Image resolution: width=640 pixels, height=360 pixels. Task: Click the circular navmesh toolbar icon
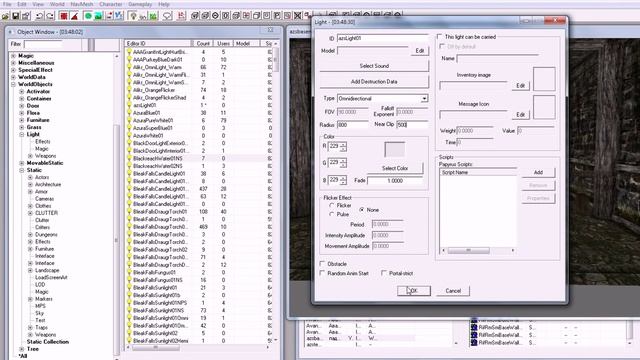pos(216,16)
